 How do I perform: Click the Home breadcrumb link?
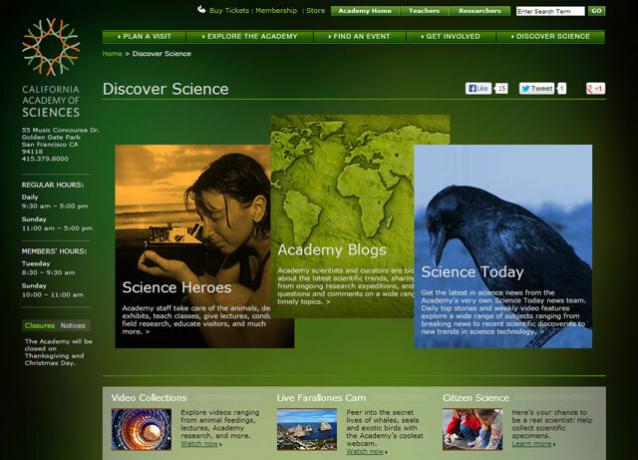point(112,54)
